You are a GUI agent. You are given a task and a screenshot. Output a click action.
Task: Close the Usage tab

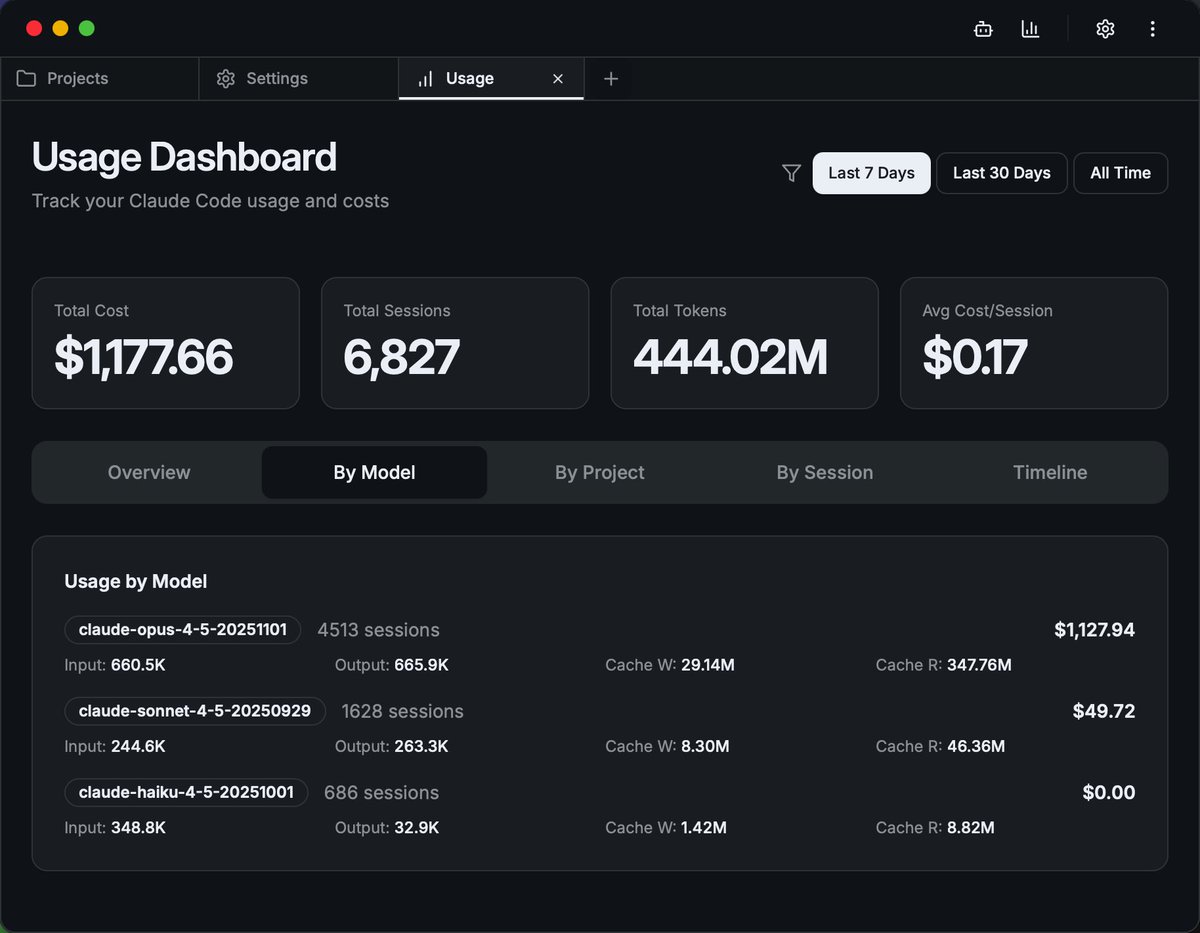pyautogui.click(x=558, y=79)
